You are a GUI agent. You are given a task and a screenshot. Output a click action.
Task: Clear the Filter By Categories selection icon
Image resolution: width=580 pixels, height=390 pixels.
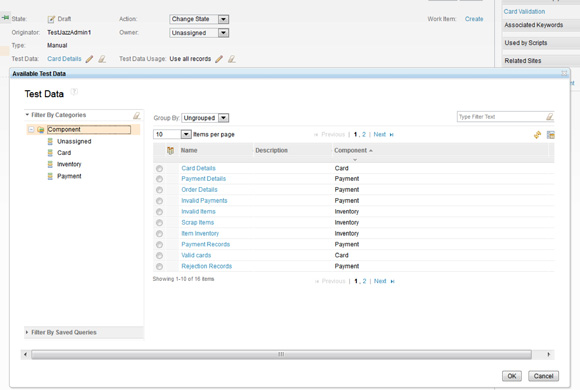(136, 116)
